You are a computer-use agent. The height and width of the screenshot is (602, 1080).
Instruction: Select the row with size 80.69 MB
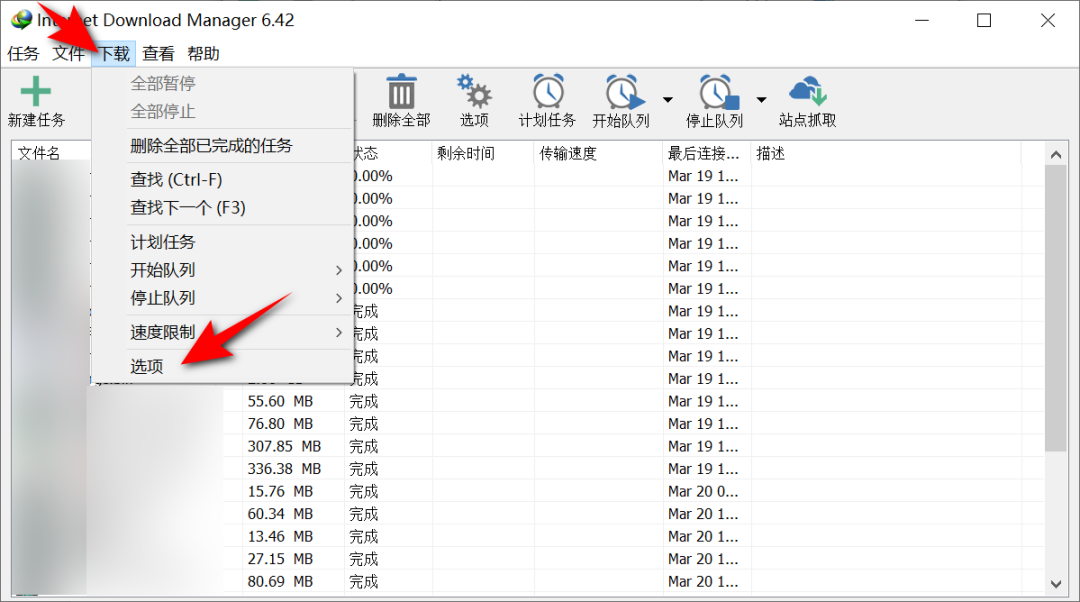(528, 581)
